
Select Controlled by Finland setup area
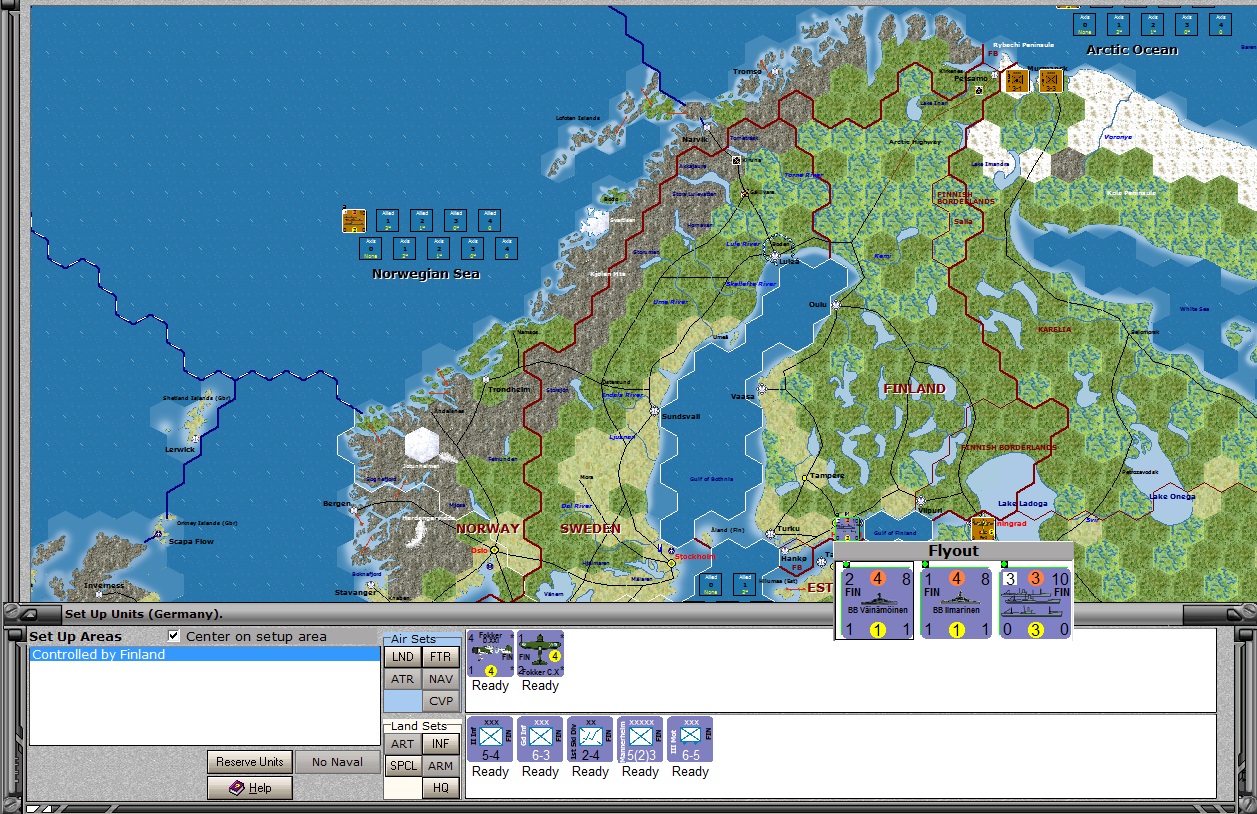coord(205,655)
